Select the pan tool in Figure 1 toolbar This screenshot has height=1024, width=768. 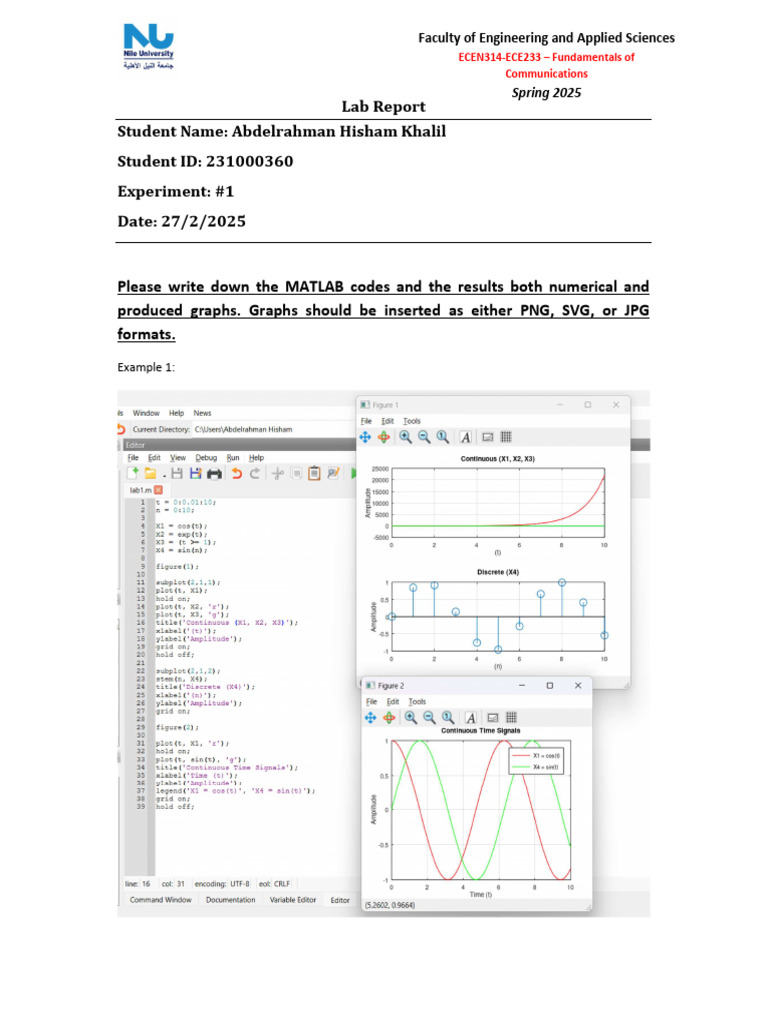(x=365, y=438)
